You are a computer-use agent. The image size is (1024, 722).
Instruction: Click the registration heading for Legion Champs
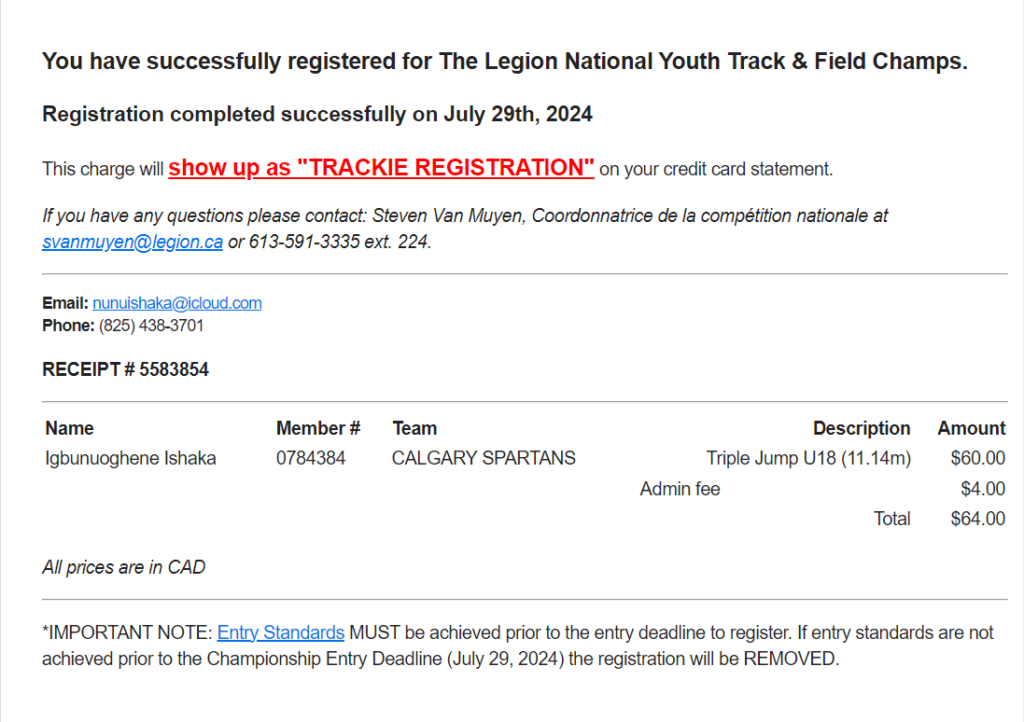click(x=505, y=61)
